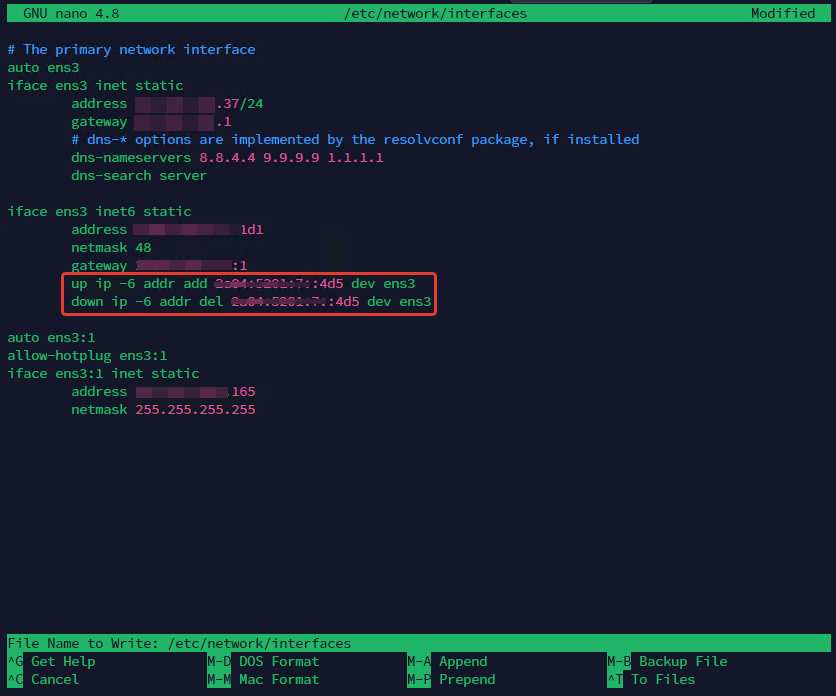This screenshot has width=836, height=696.
Task: Click the GNU nano 4.8 version label
Action: point(61,13)
